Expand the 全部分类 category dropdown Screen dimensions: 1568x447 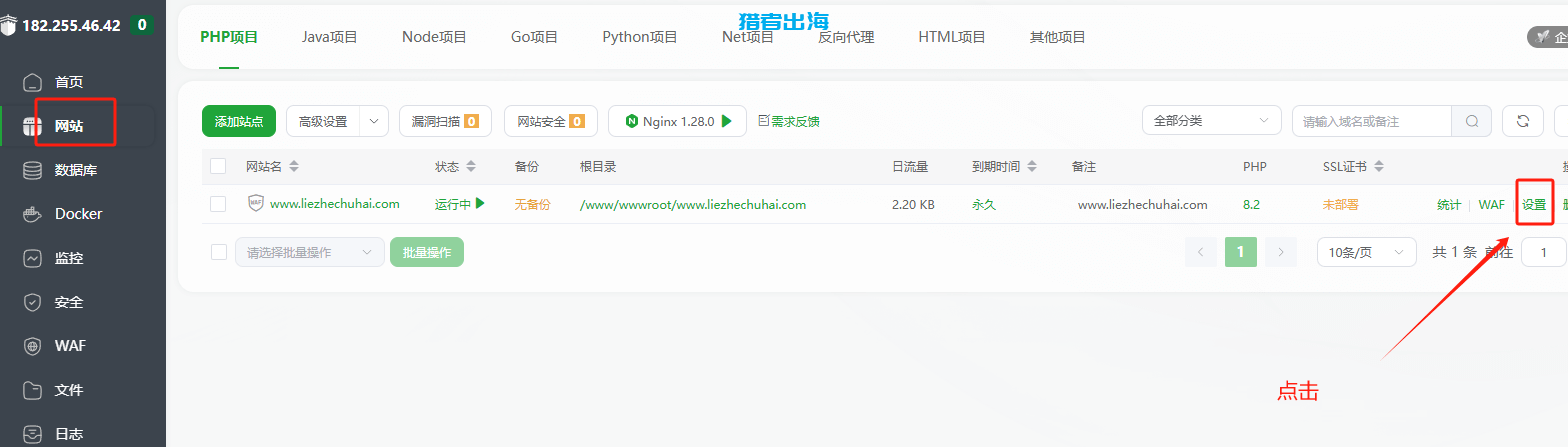pos(1211,121)
